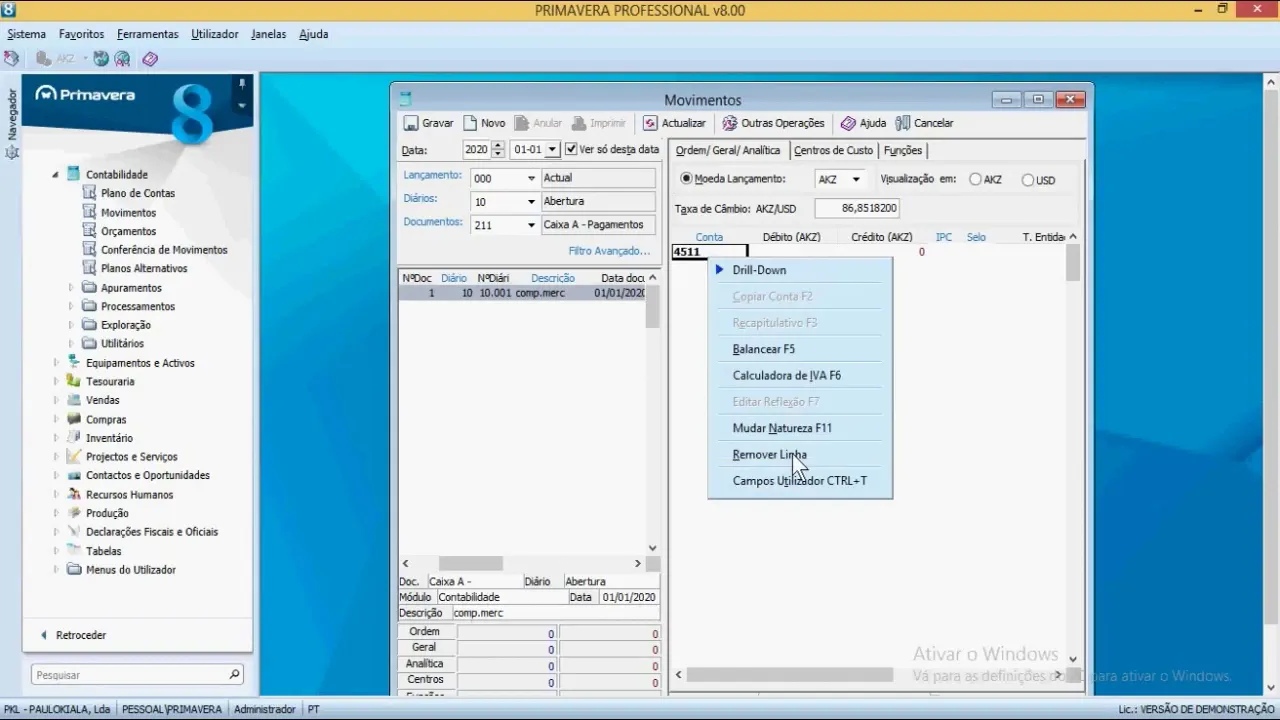Viewport: 1280px width, 720px height.
Task: Click the Contabilidade module icon
Action: pos(73,174)
